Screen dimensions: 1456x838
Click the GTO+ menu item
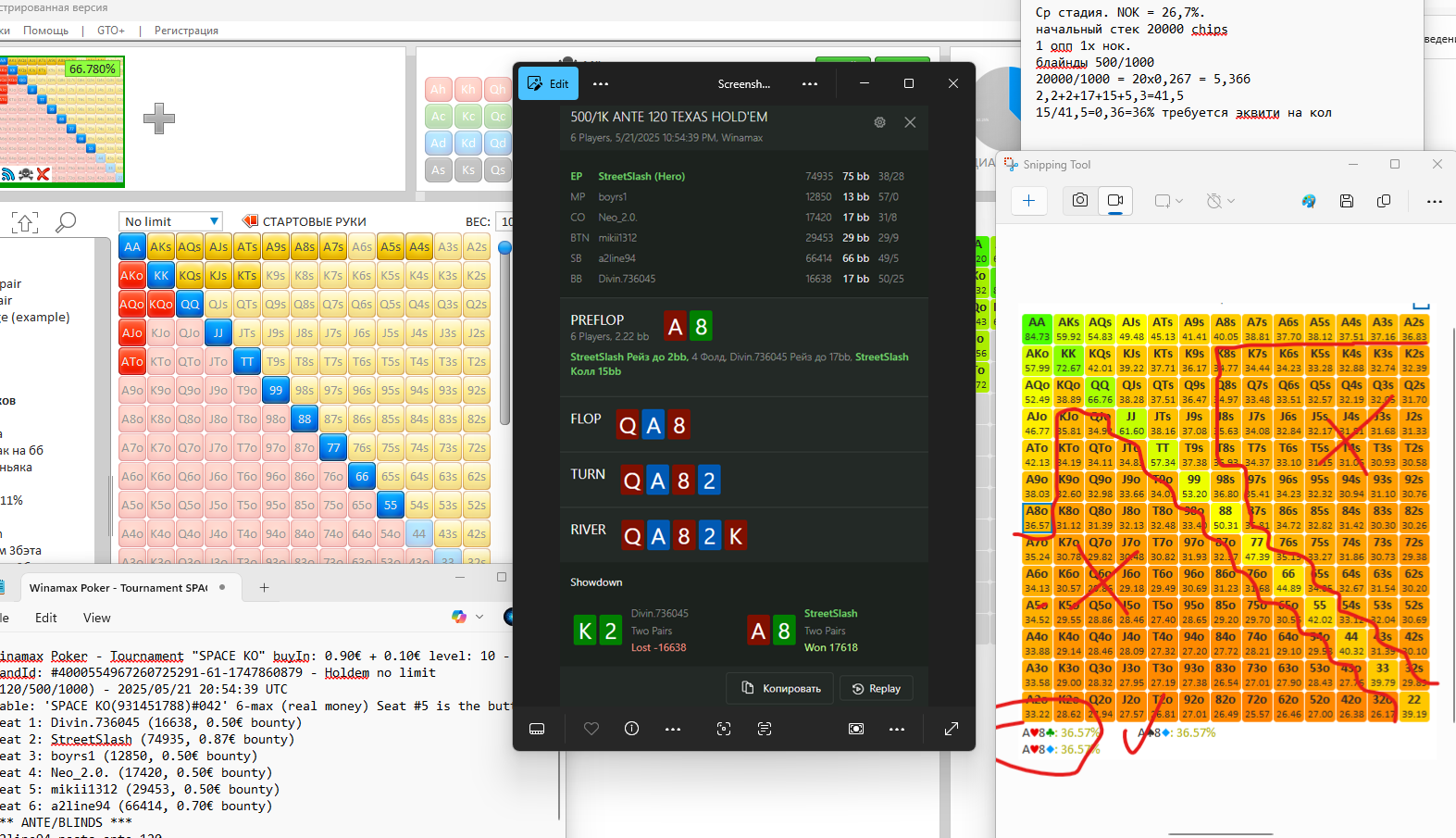coord(111,31)
